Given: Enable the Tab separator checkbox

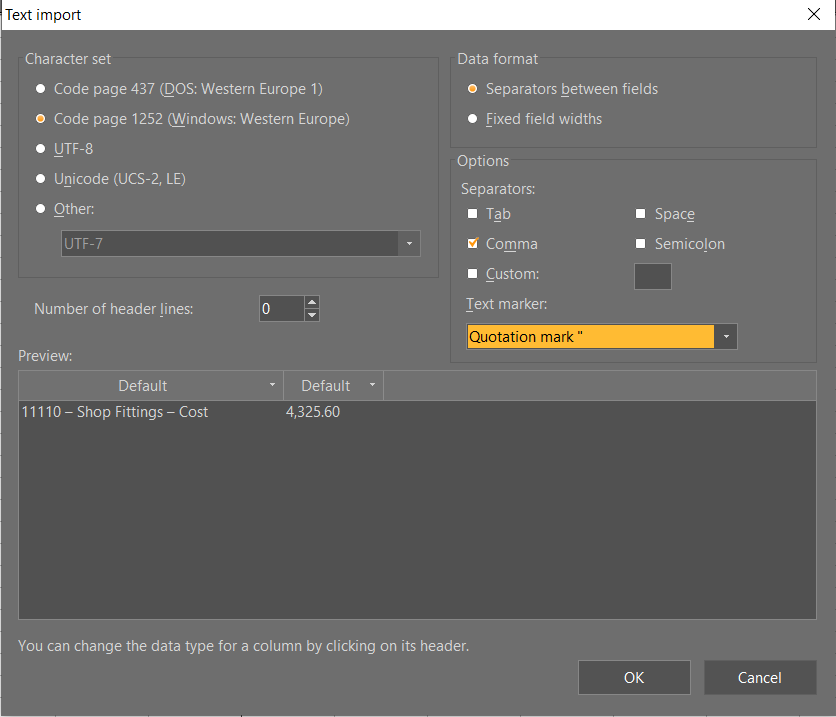Looking at the screenshot, I should point(473,214).
